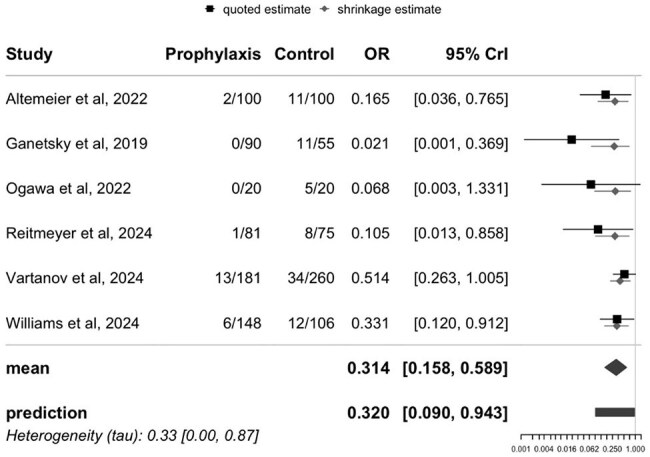The height and width of the screenshot is (457, 650).
Task: Click the mean OR value 0.314
Action: (369, 368)
